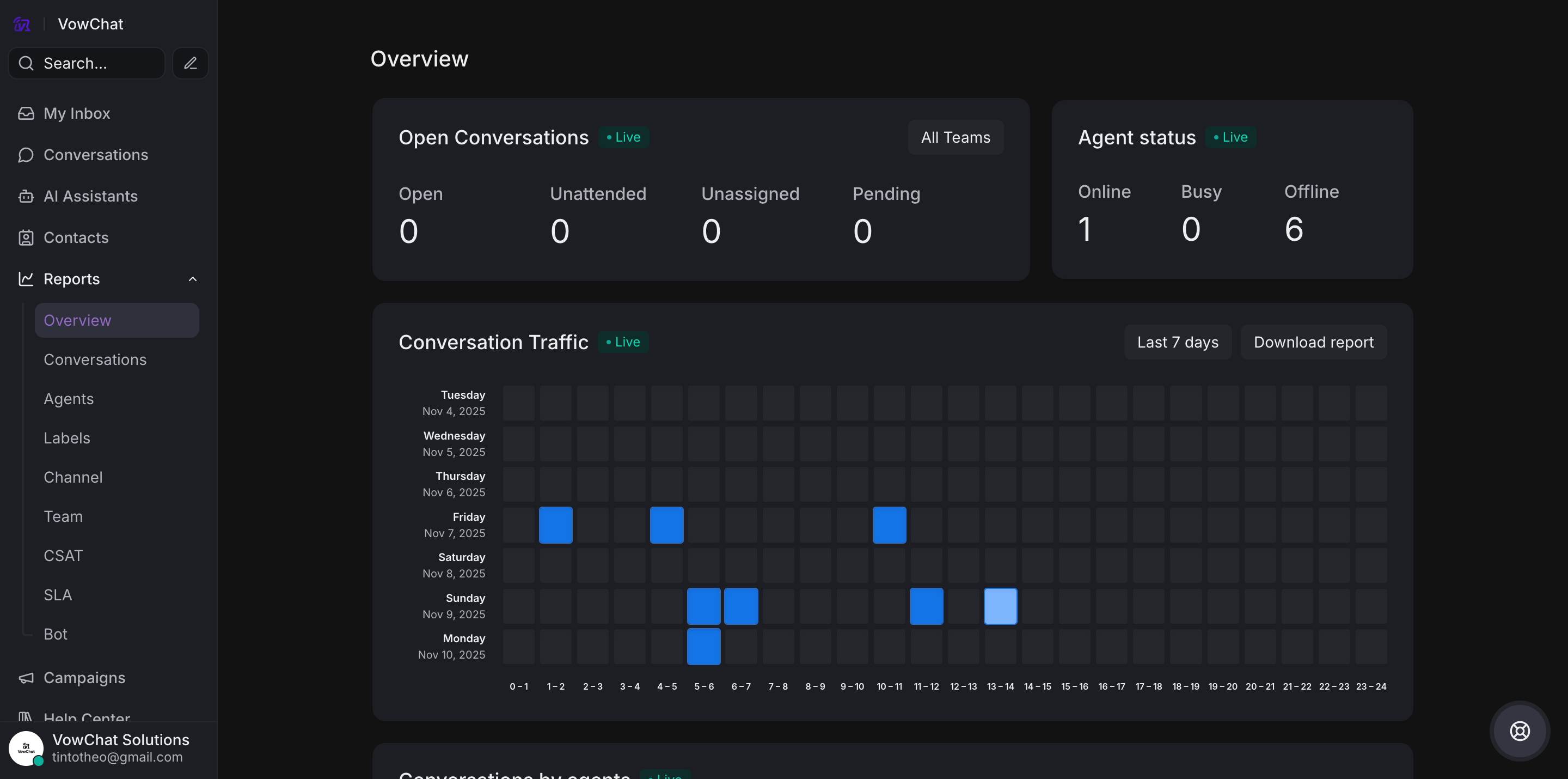Click the My Inbox tray icon
Viewport: 1568px width, 779px height.
pos(26,113)
